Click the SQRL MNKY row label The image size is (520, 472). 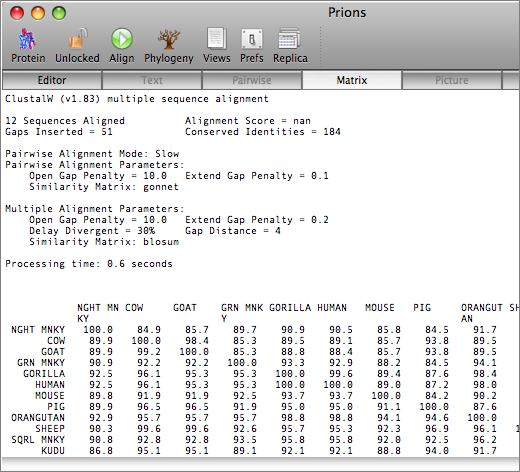coord(38,440)
